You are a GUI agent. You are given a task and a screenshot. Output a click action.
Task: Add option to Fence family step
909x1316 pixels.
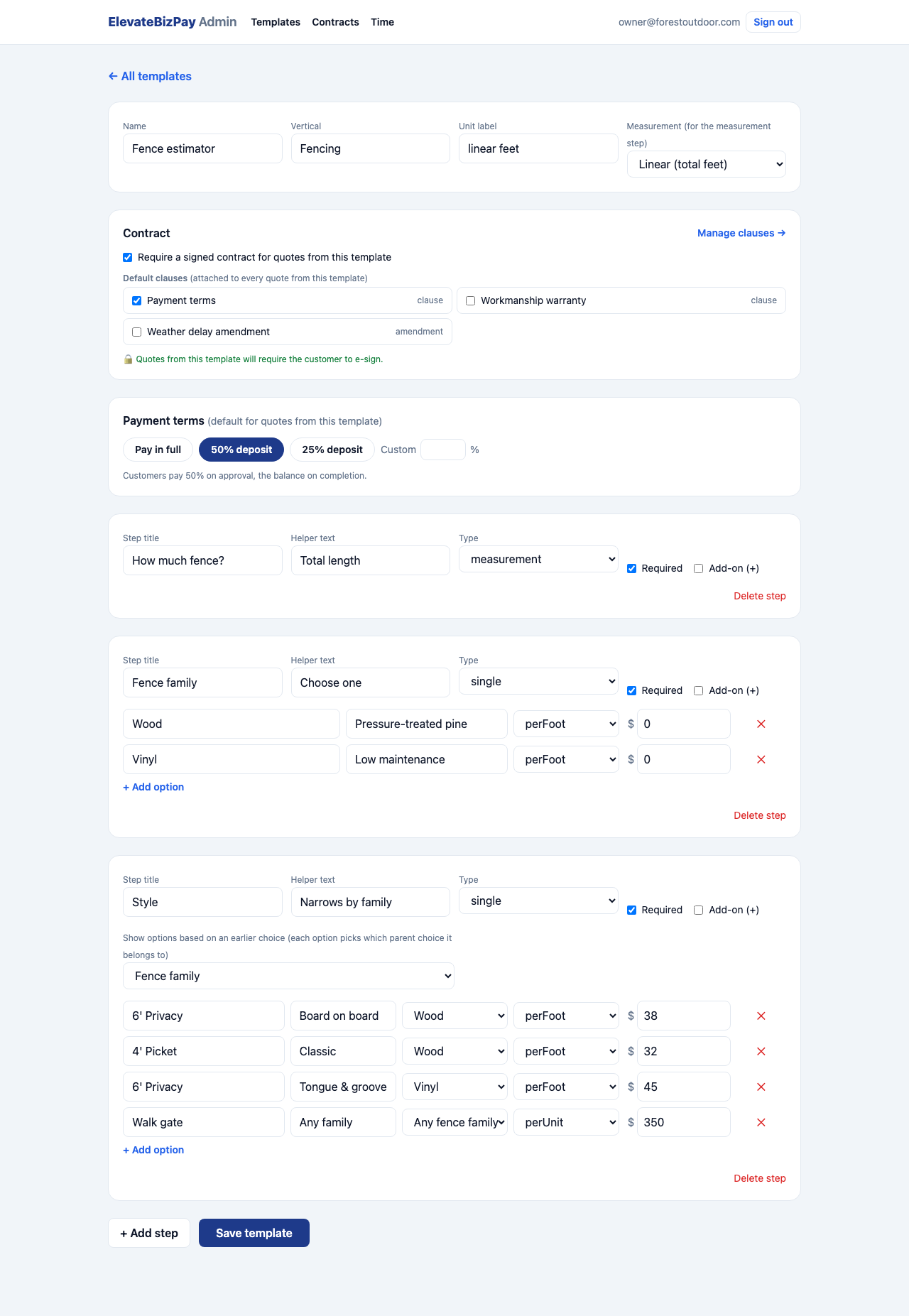click(153, 787)
